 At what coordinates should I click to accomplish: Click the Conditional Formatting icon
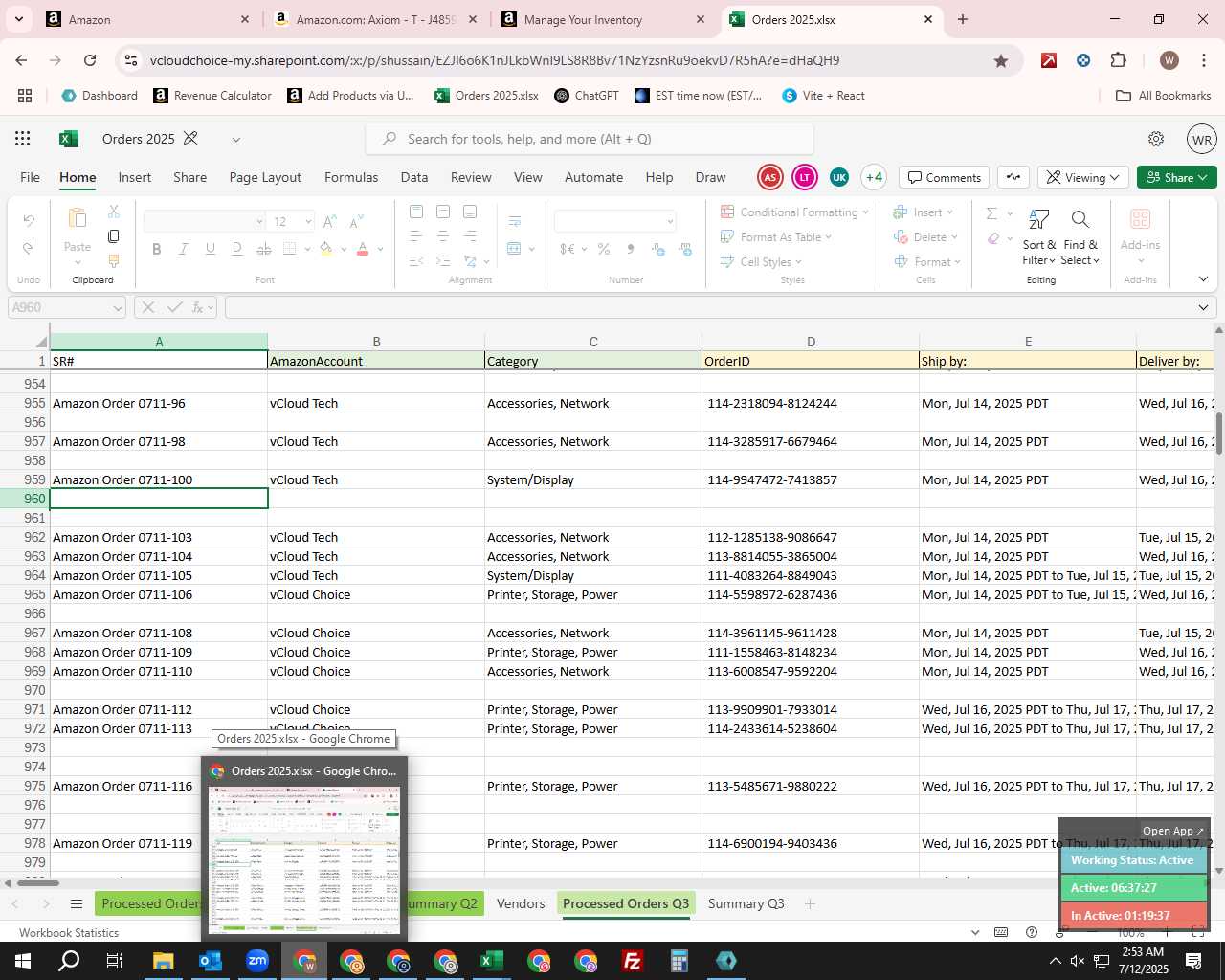[728, 212]
